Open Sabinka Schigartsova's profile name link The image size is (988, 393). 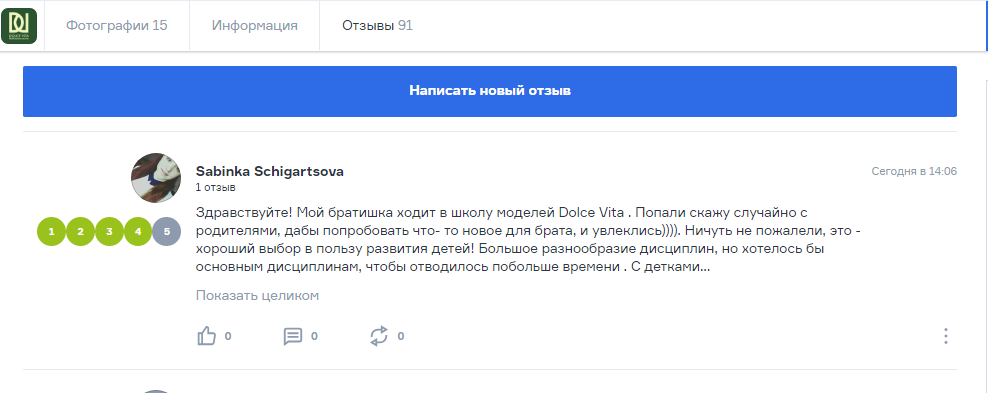click(270, 171)
